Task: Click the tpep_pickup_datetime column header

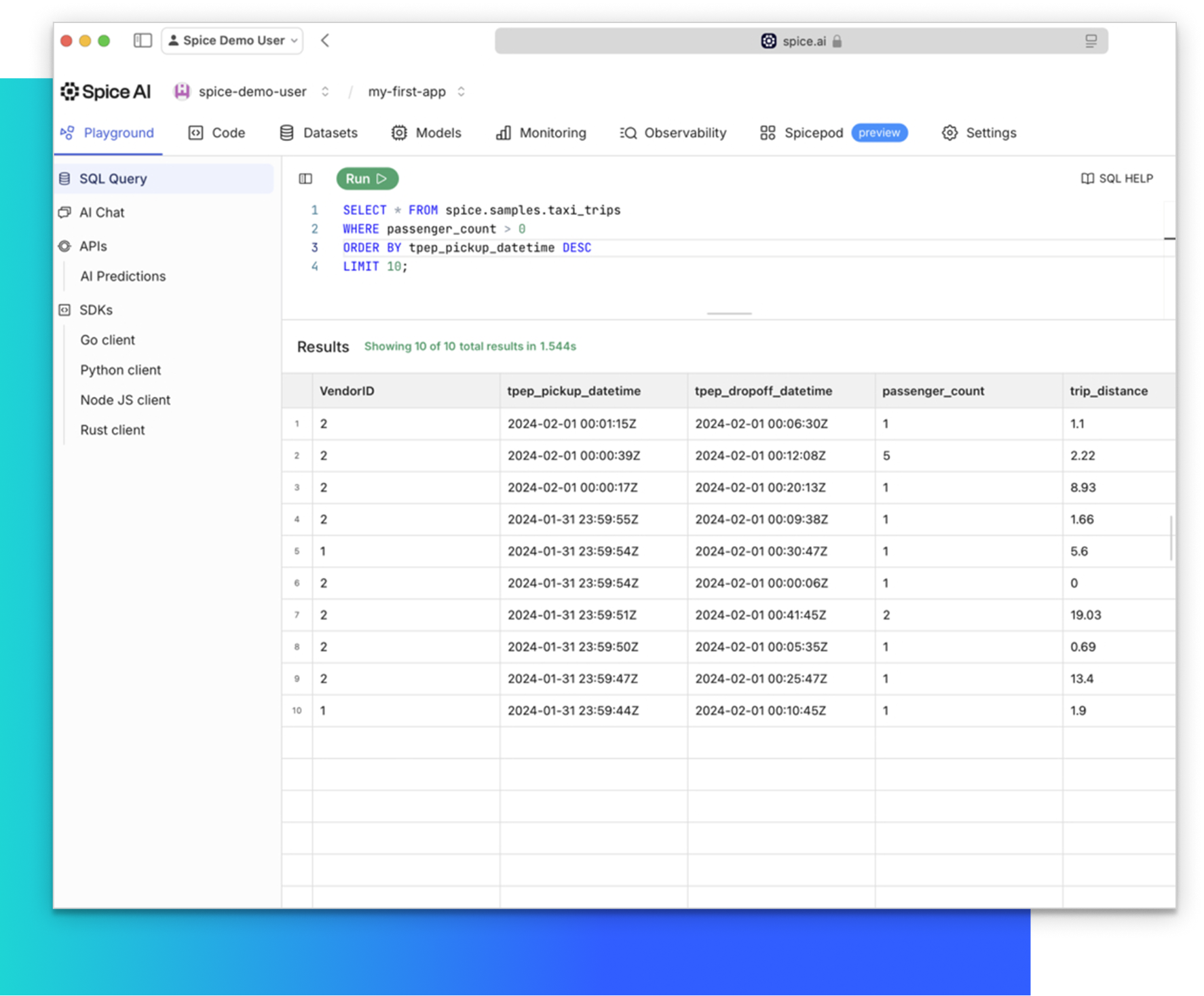Action: (594, 391)
